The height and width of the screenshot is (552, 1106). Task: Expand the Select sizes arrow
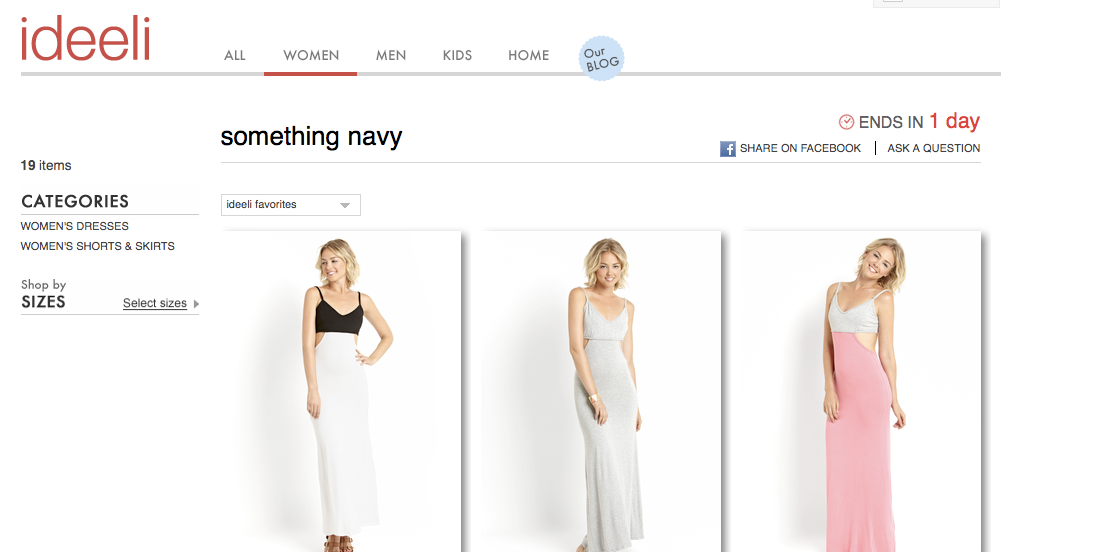[196, 304]
